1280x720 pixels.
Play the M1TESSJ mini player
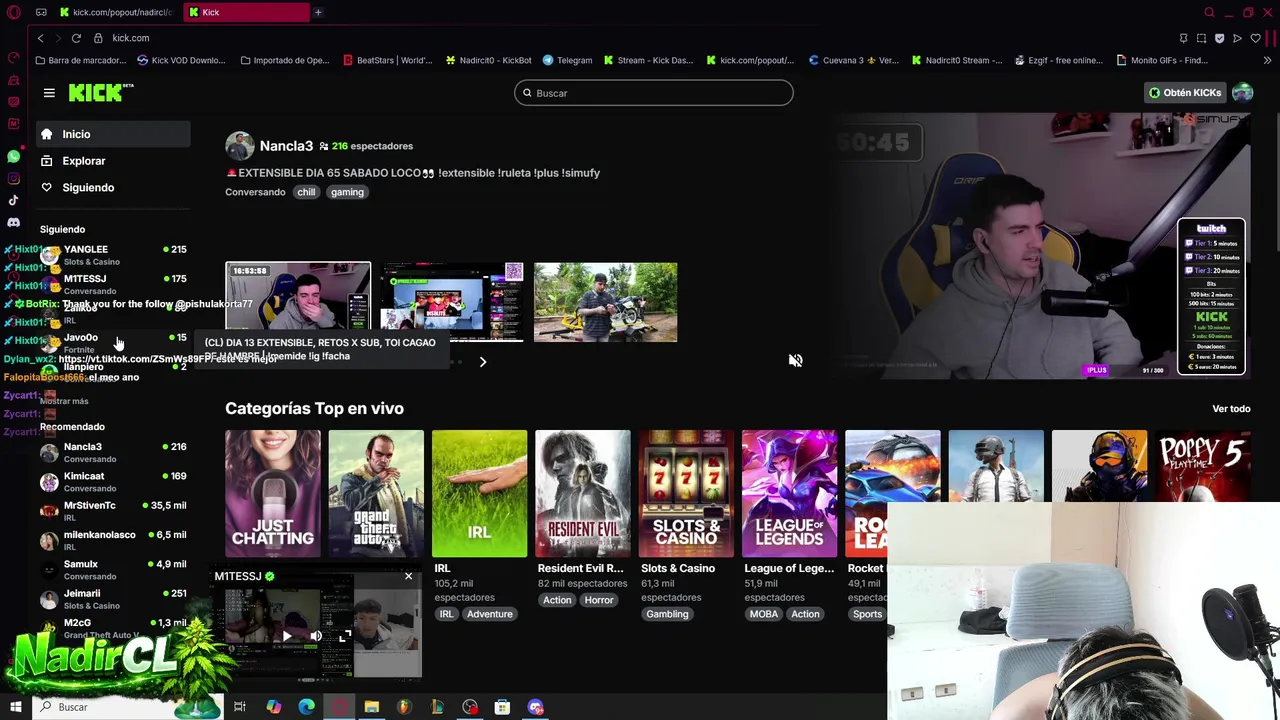tap(287, 636)
